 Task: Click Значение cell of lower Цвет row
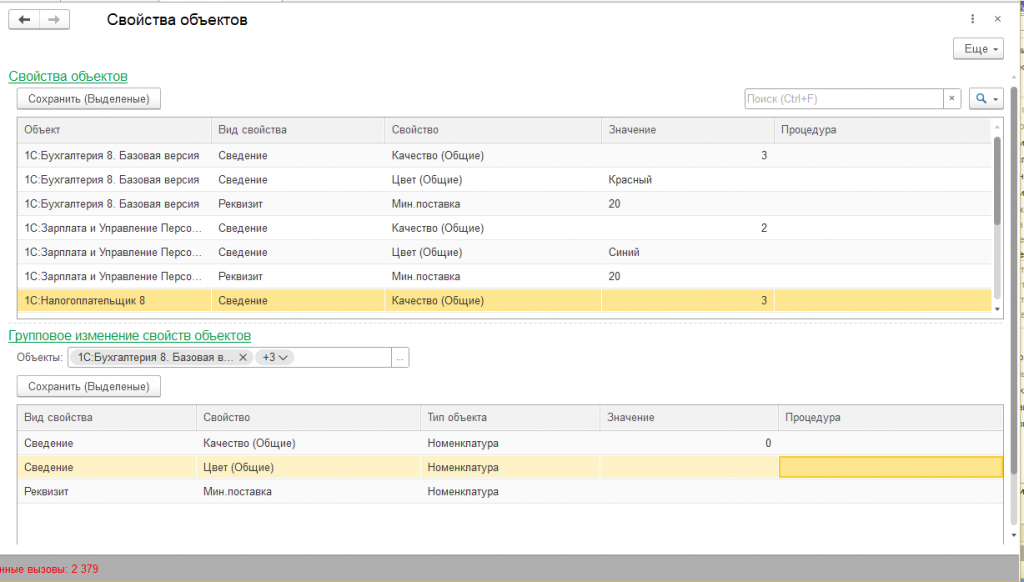pyautogui.click(x=689, y=467)
